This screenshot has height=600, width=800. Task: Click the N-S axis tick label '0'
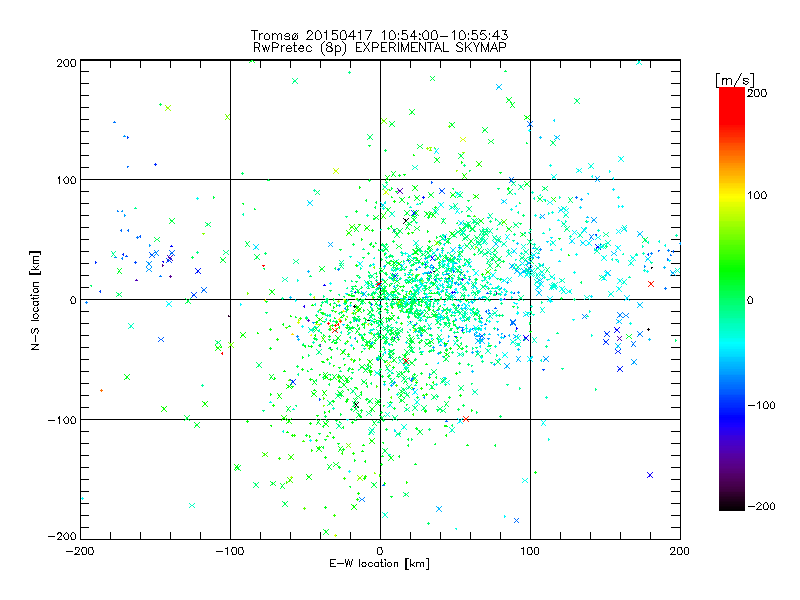click(73, 300)
